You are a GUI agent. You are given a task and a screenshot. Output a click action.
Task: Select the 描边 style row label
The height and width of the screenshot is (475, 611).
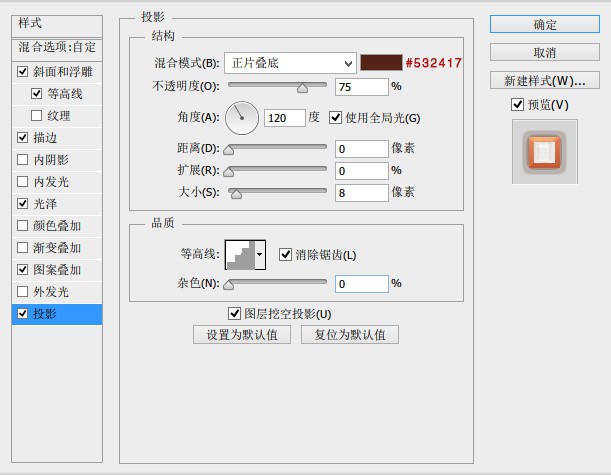[x=45, y=138]
